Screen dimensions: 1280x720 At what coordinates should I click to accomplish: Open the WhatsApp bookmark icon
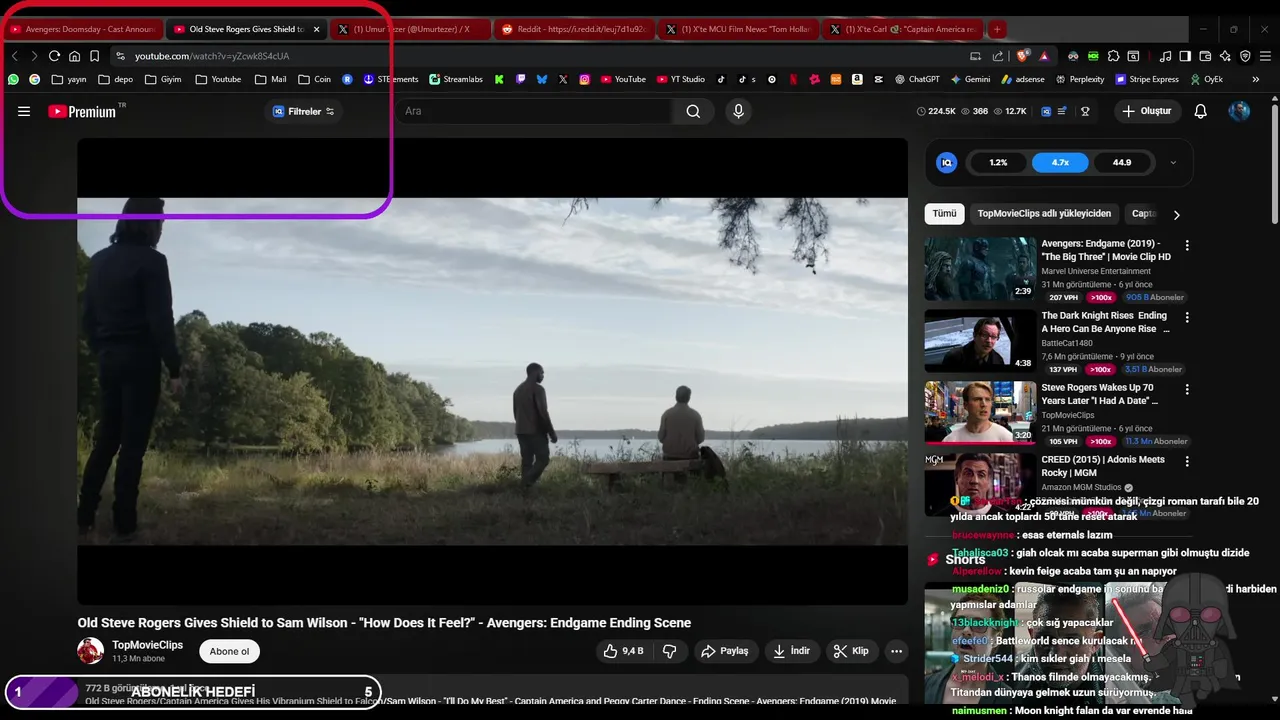[14, 79]
